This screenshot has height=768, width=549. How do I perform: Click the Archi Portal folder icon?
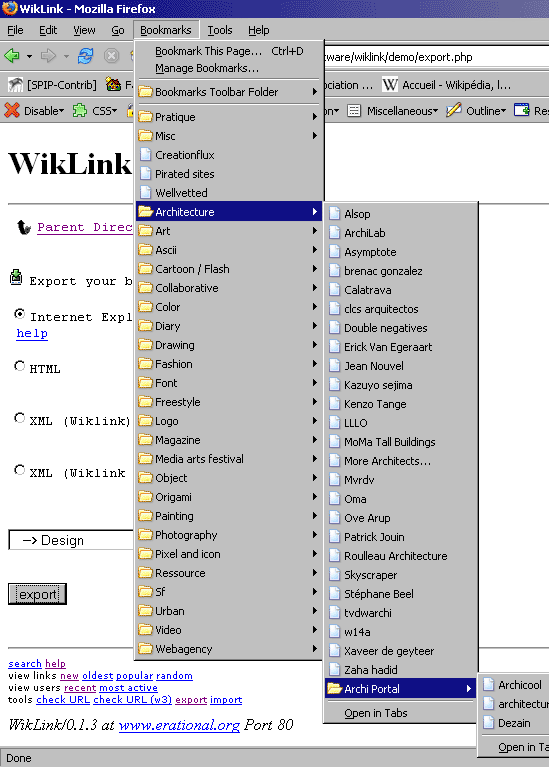point(334,689)
